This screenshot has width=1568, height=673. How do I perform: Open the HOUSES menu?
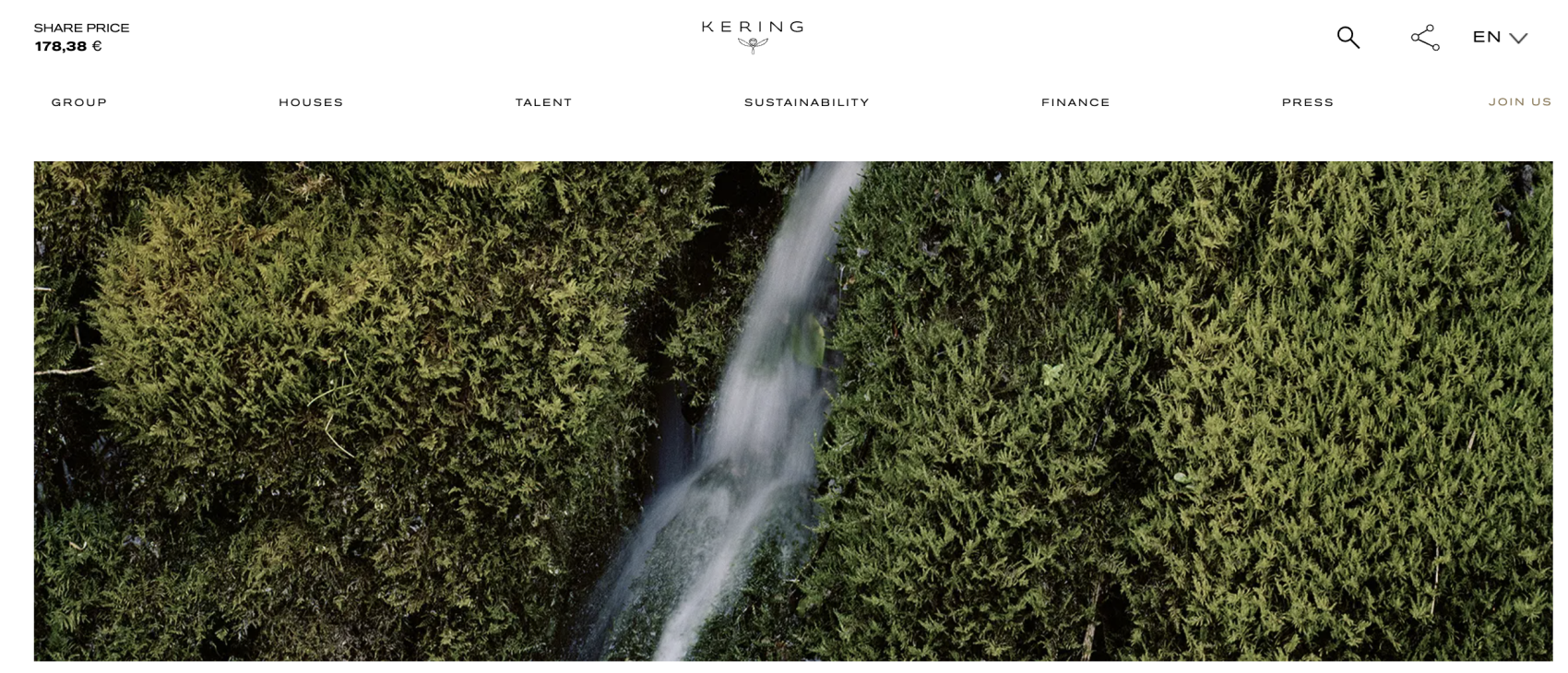[x=311, y=102]
